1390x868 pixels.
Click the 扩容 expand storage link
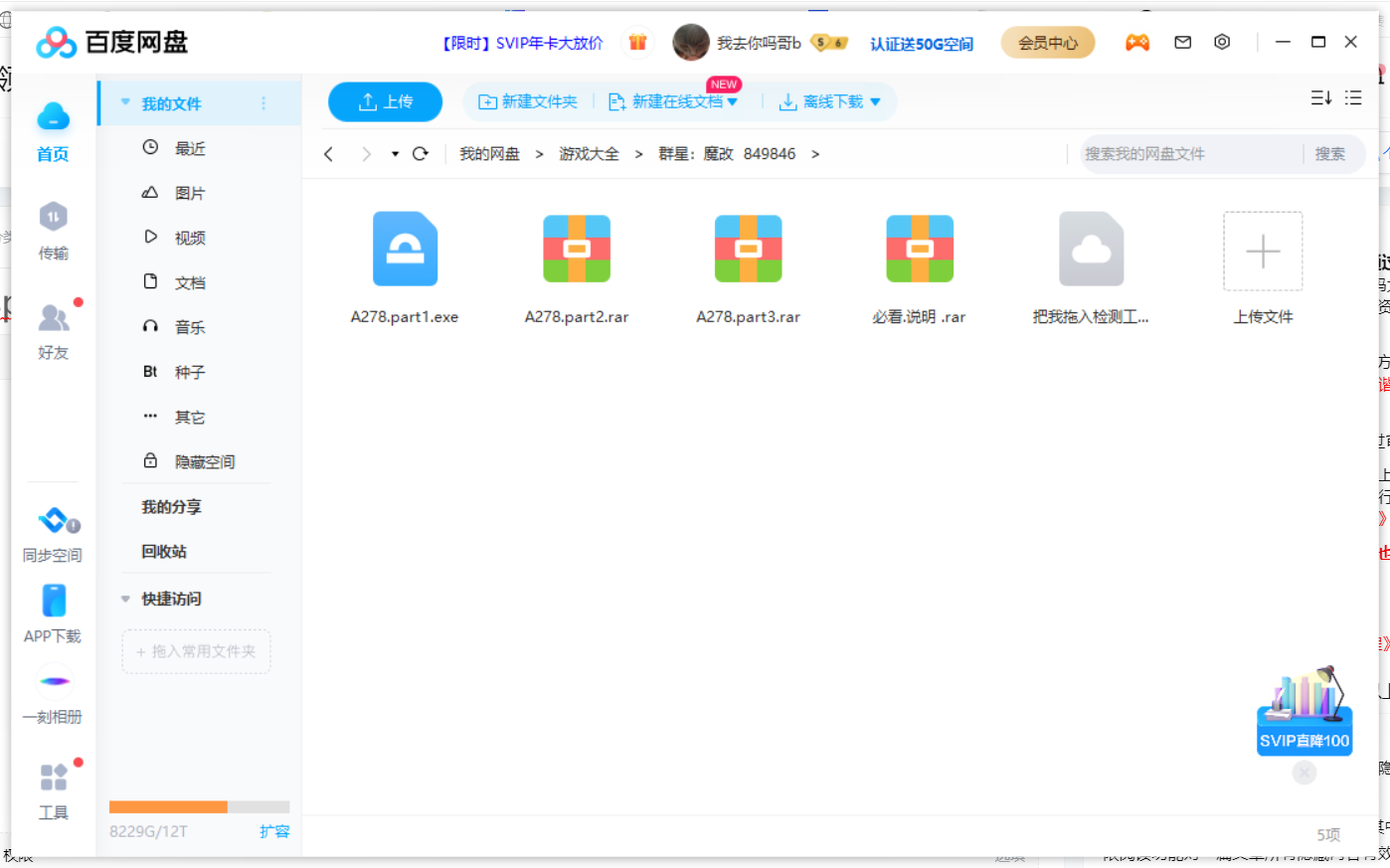click(274, 831)
